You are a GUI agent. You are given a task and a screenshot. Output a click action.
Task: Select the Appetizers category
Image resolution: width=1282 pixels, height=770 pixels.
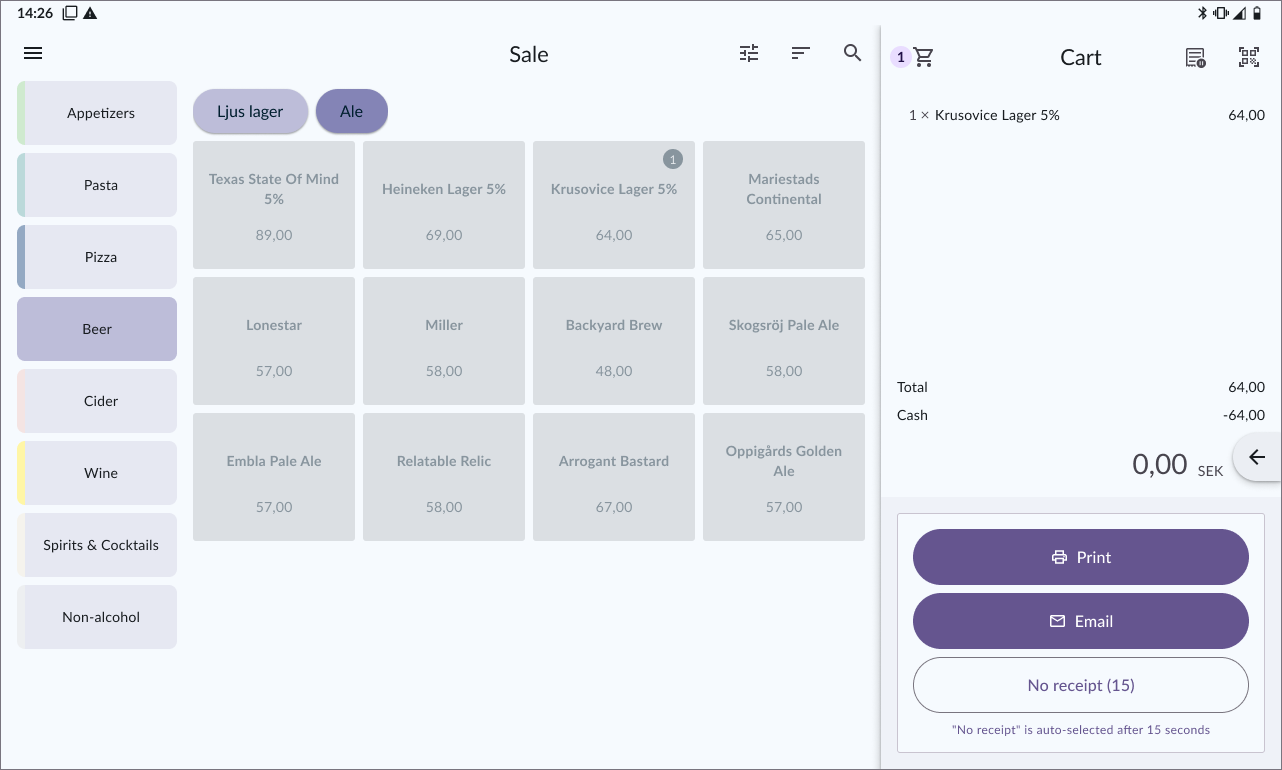point(97,113)
